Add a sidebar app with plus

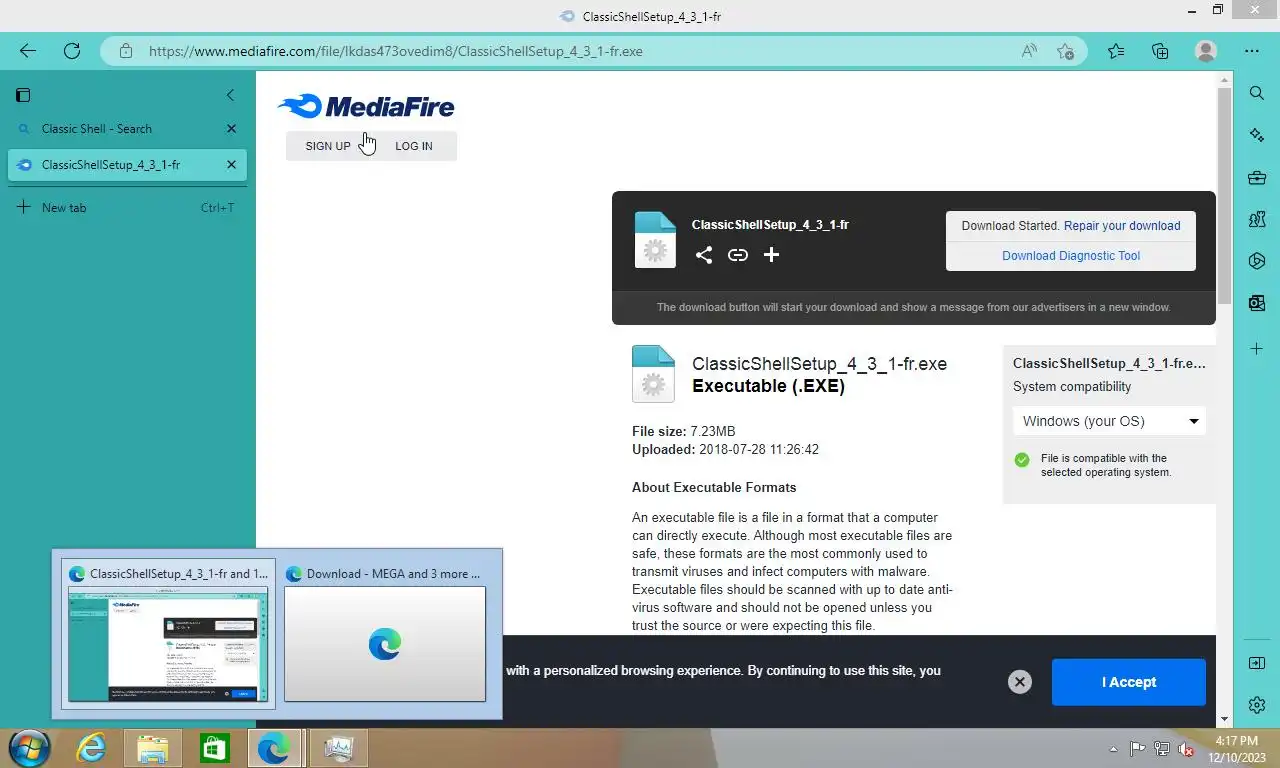pos(1257,349)
